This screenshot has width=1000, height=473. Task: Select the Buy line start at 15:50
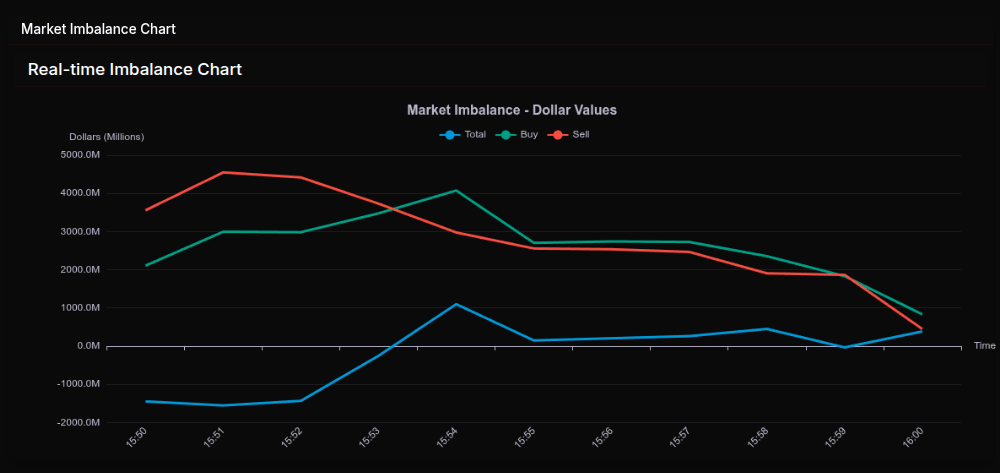147,265
